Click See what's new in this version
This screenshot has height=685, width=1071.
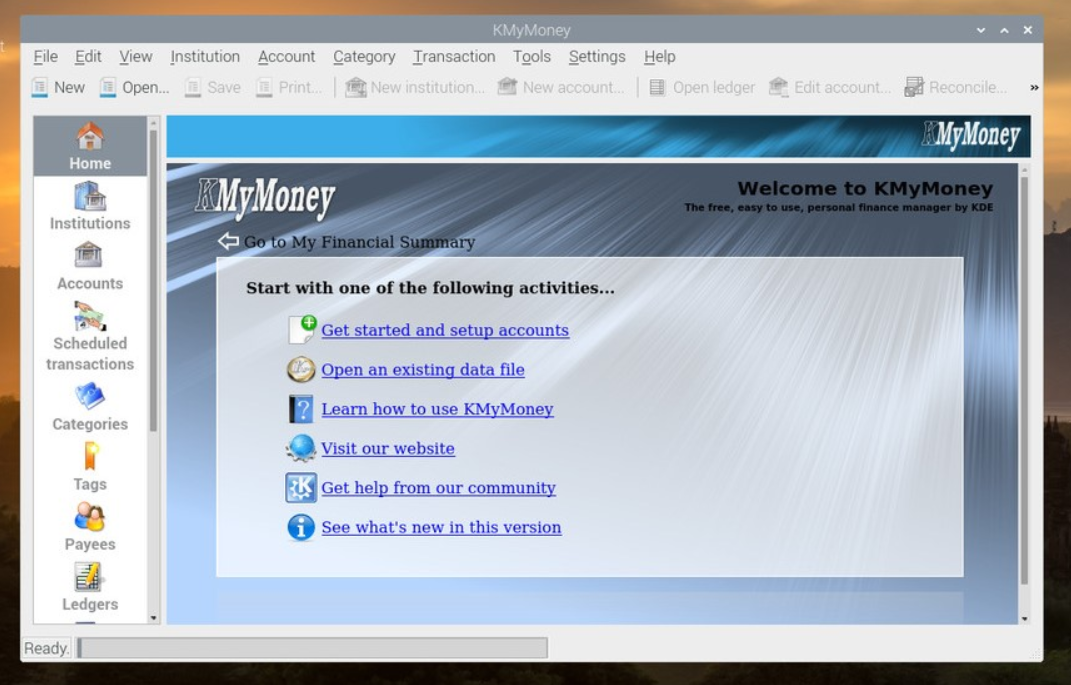[x=441, y=527]
